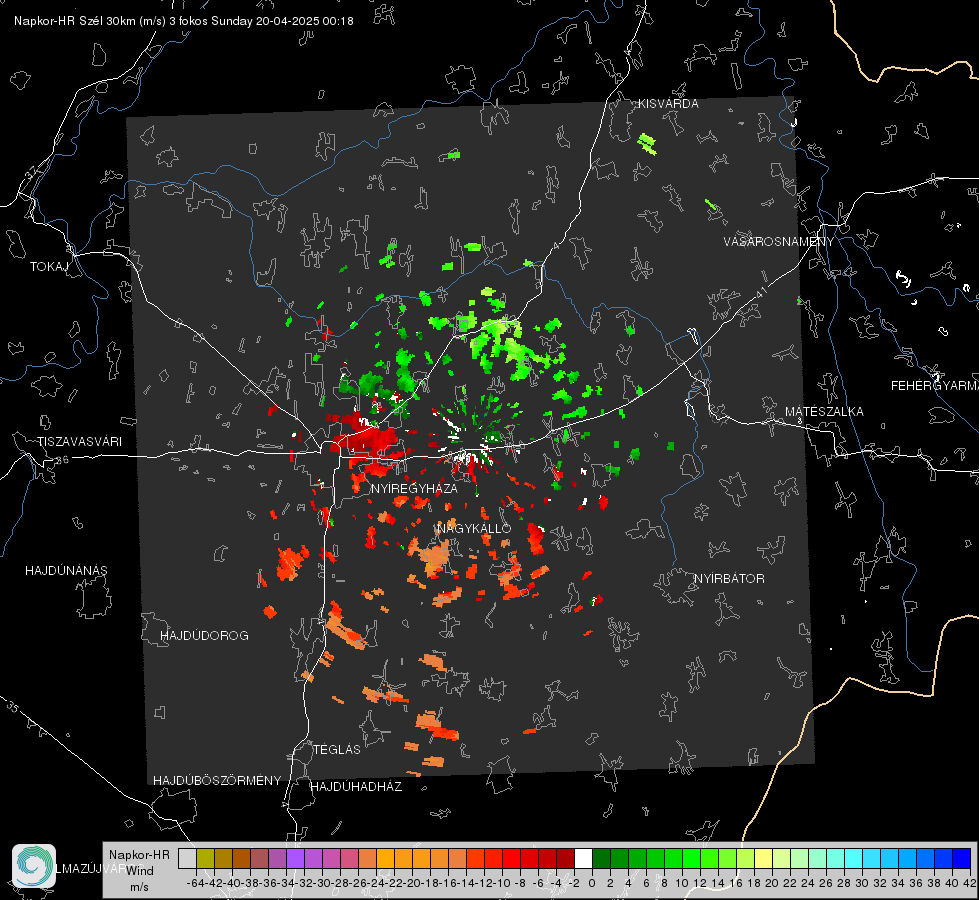Image resolution: width=979 pixels, height=900 pixels.
Task: Select the white zero-velocity legend swatch
Action: (x=583, y=858)
